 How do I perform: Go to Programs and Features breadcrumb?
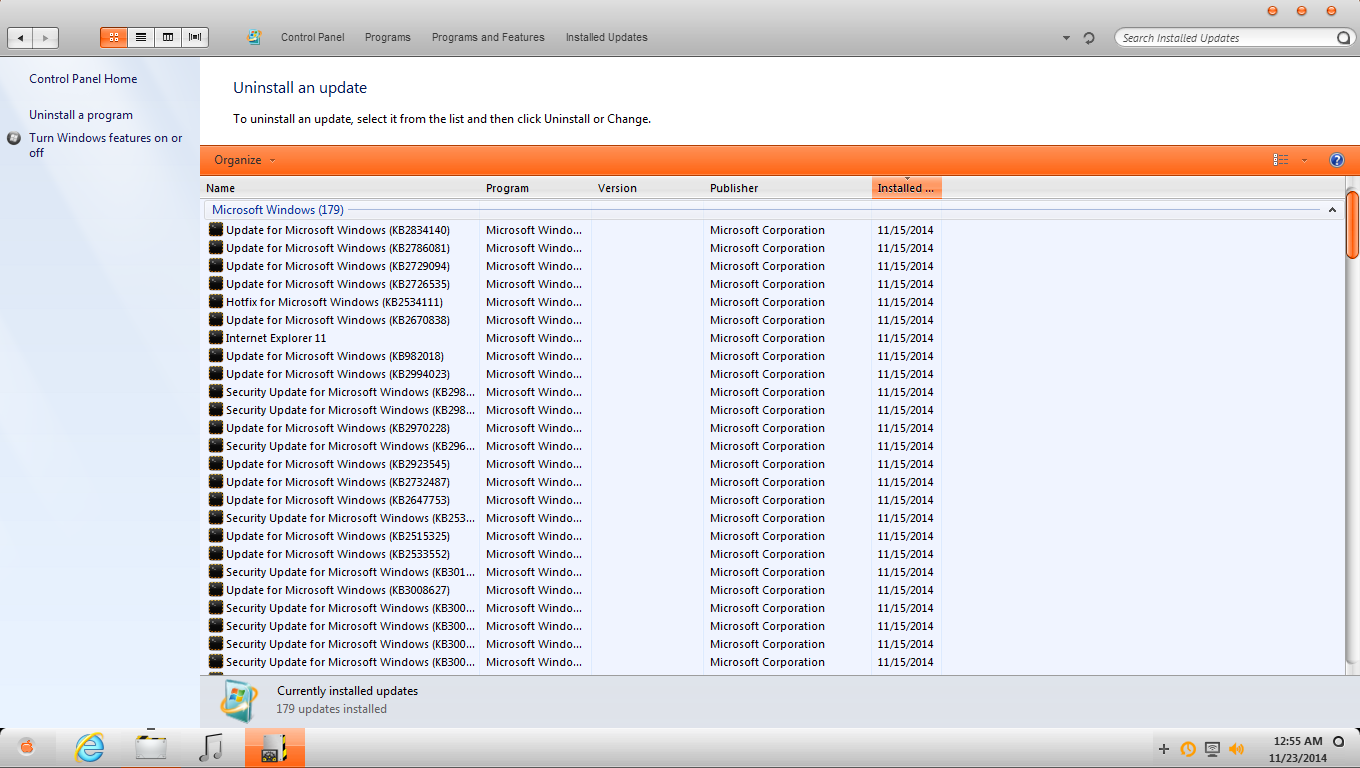[488, 37]
